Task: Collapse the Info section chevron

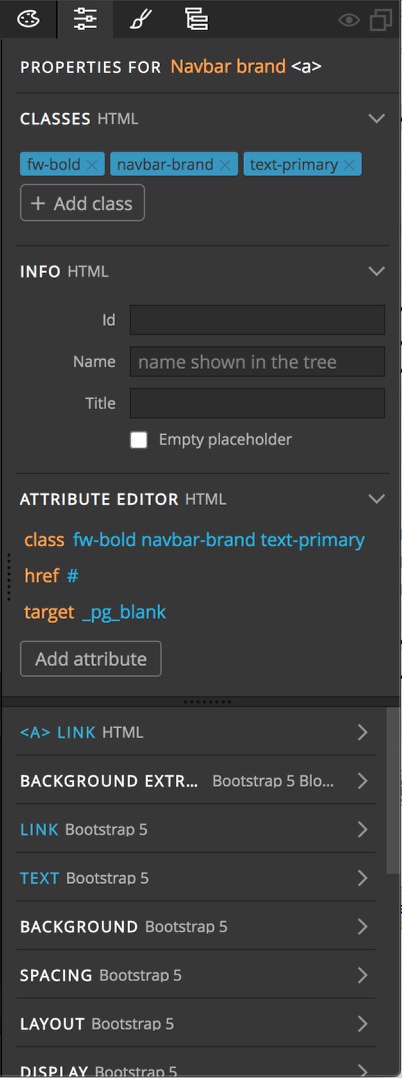Action: [377, 271]
